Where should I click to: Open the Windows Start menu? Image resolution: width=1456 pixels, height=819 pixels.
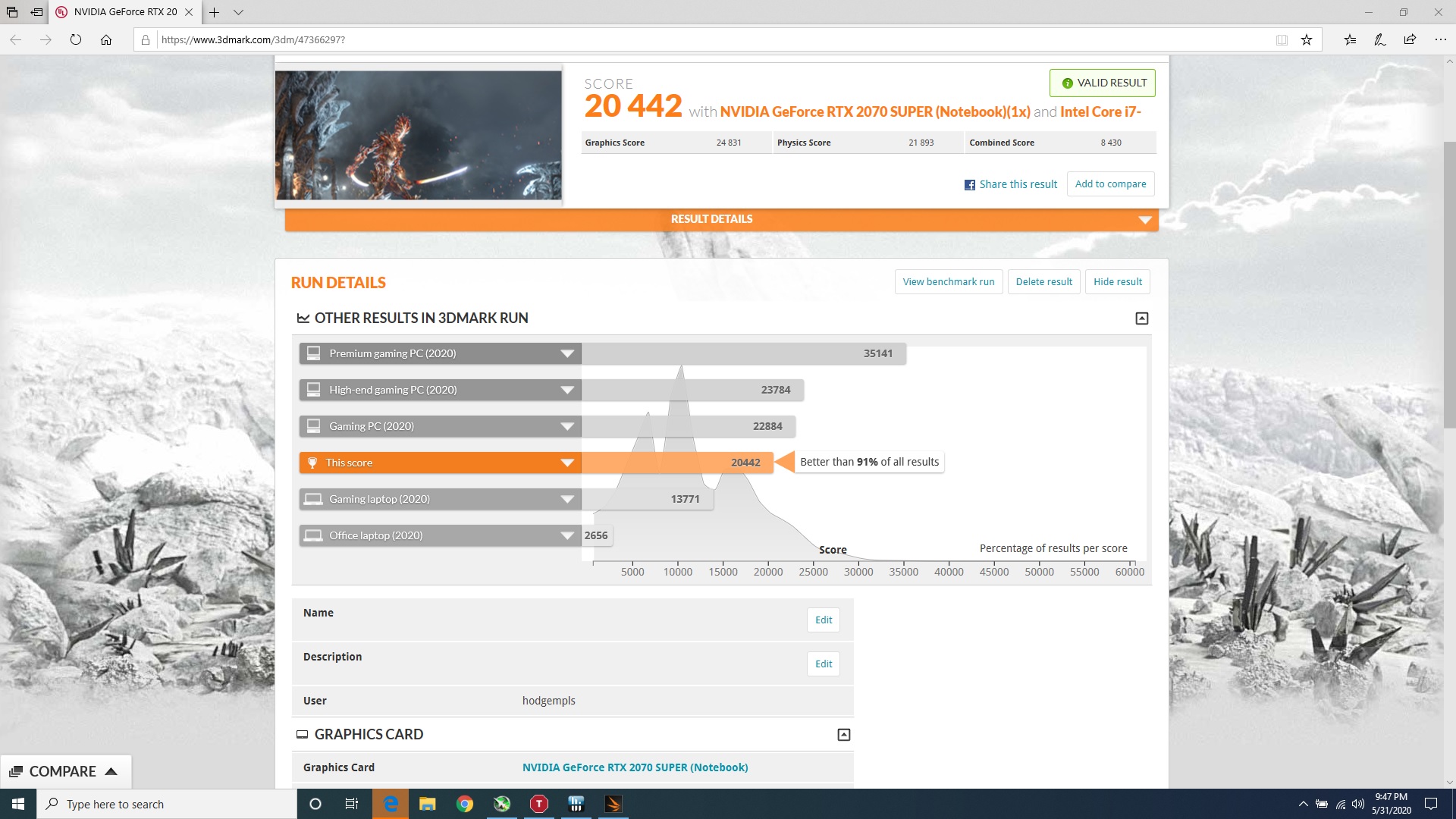[18, 804]
